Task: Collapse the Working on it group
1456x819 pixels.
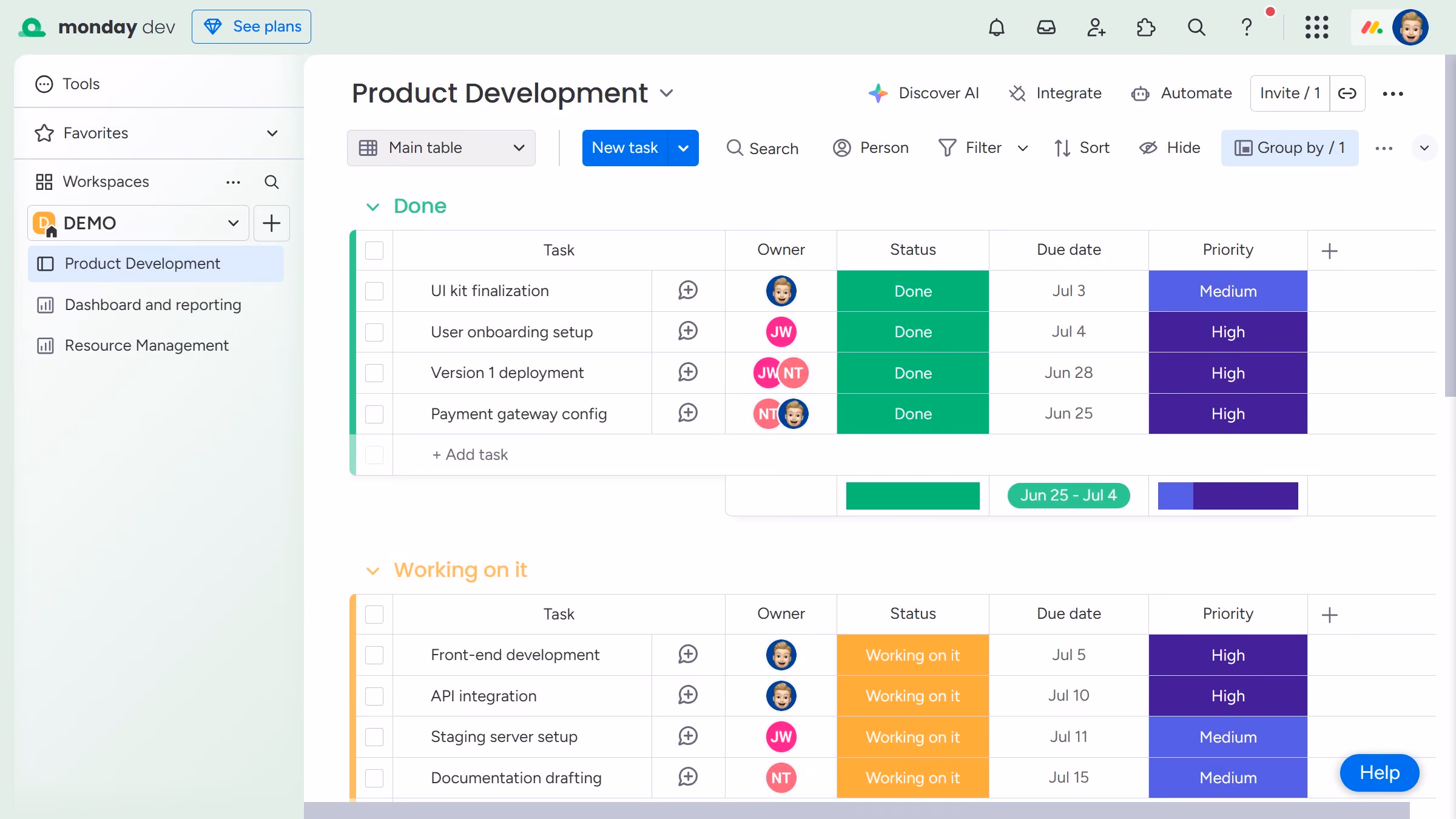Action: pos(372,571)
